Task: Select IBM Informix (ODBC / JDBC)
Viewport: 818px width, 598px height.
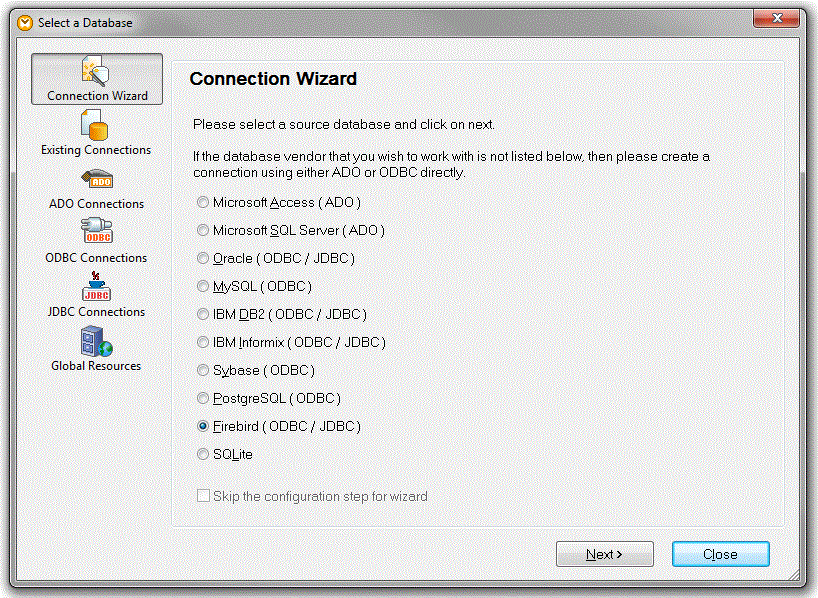Action: pyautogui.click(x=203, y=342)
